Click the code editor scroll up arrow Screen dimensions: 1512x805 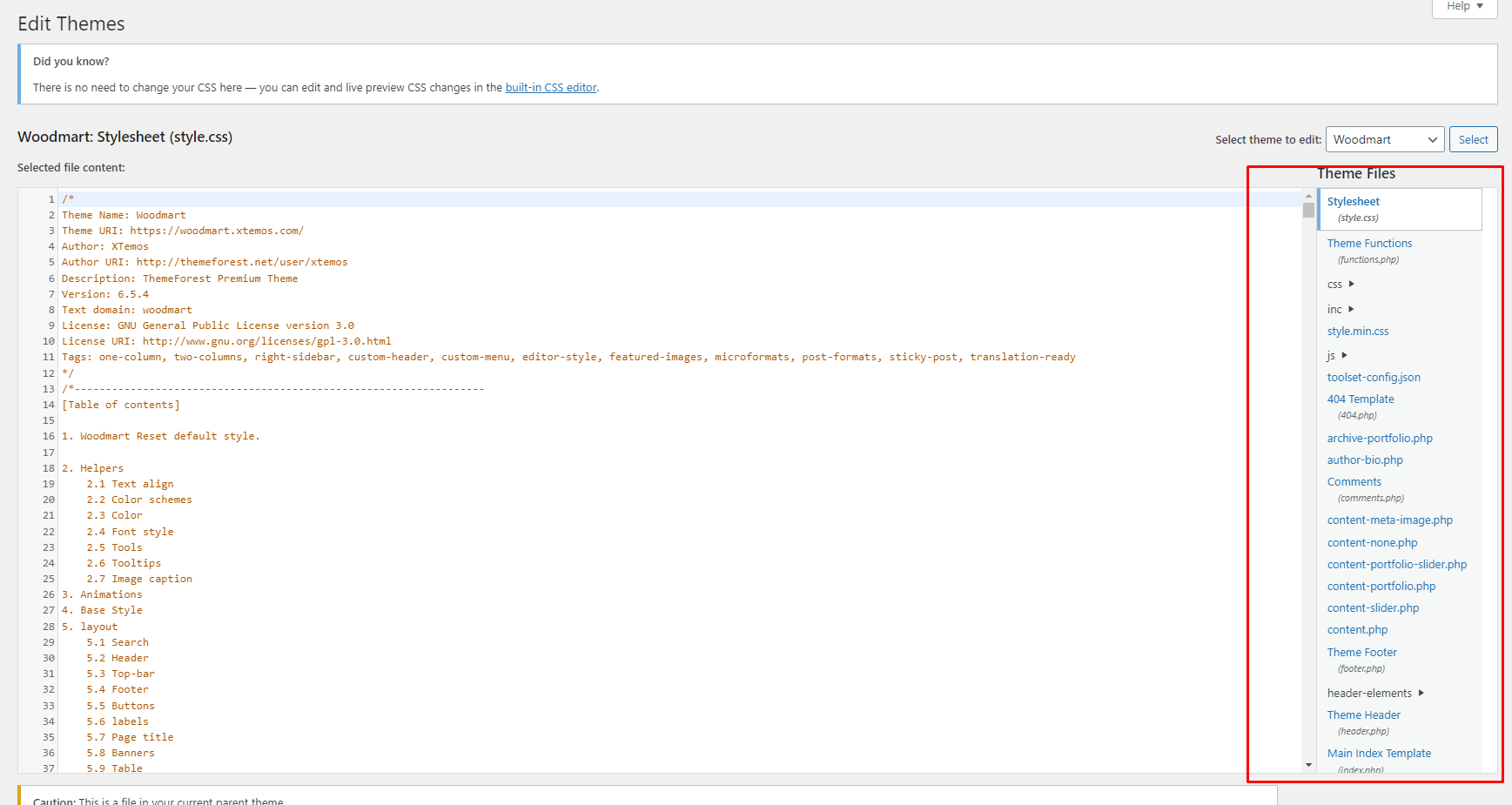(1308, 196)
